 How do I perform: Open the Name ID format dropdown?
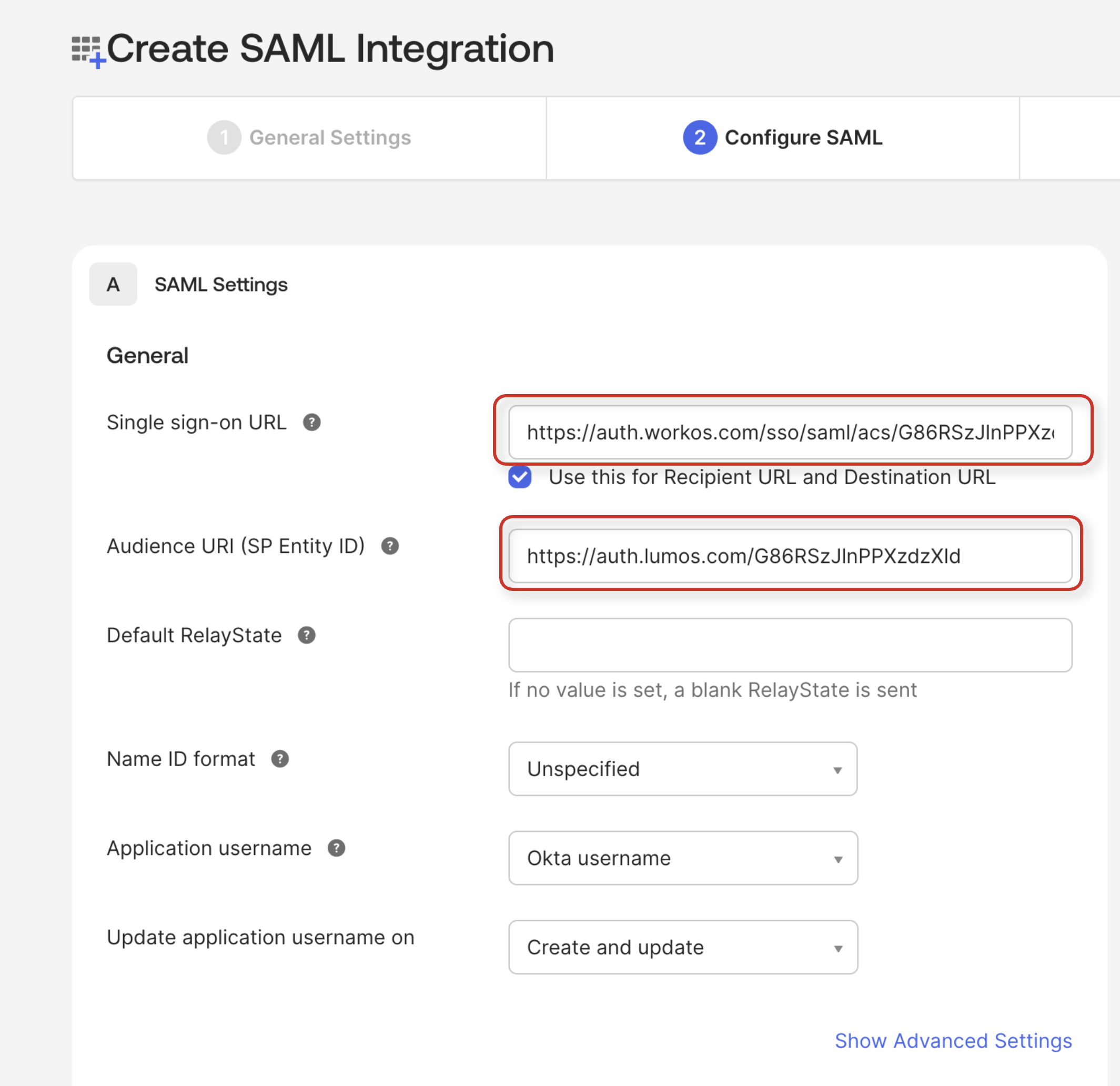coord(682,769)
